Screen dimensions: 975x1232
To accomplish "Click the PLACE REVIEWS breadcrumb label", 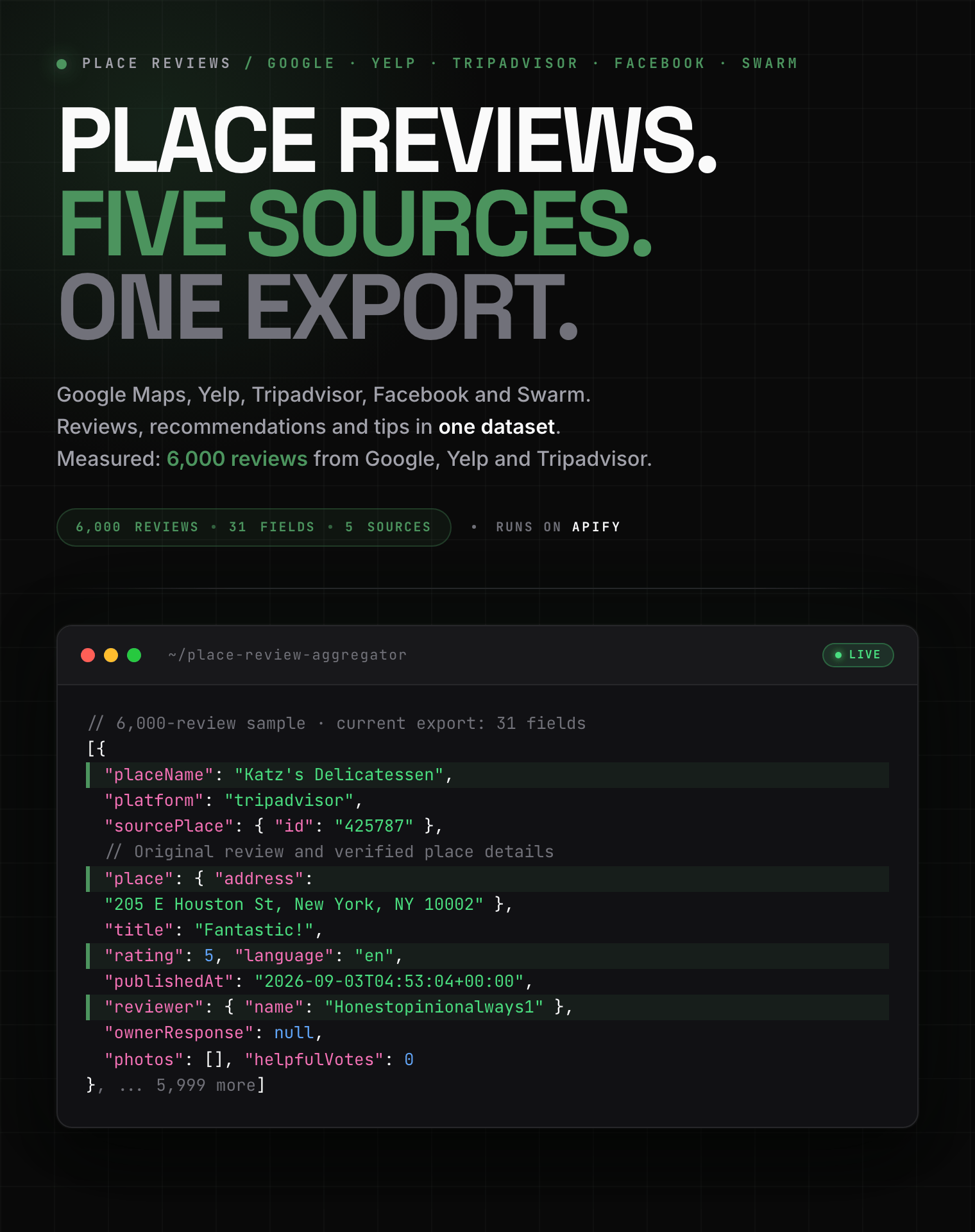I will (156, 64).
